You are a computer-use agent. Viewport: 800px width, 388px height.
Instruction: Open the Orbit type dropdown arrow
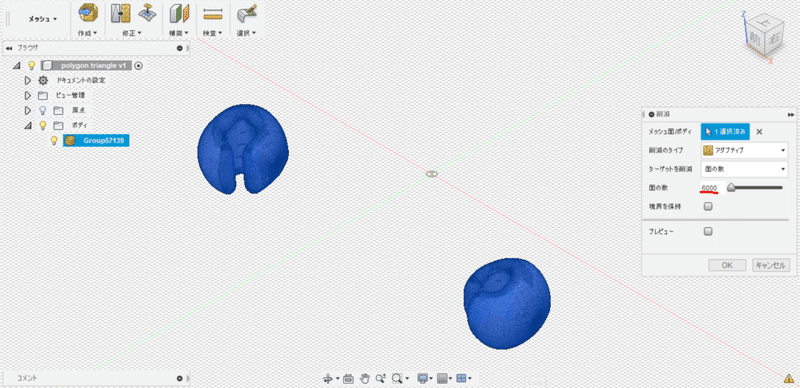pos(337,379)
